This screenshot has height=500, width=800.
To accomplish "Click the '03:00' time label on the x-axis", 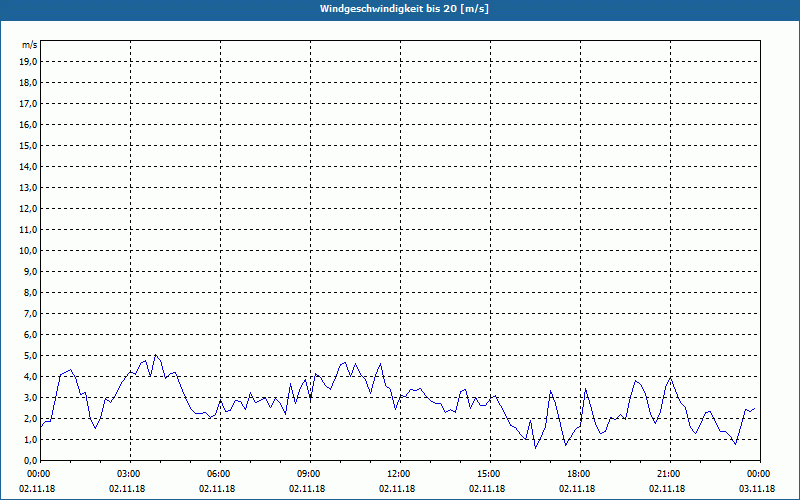I will click(131, 474).
